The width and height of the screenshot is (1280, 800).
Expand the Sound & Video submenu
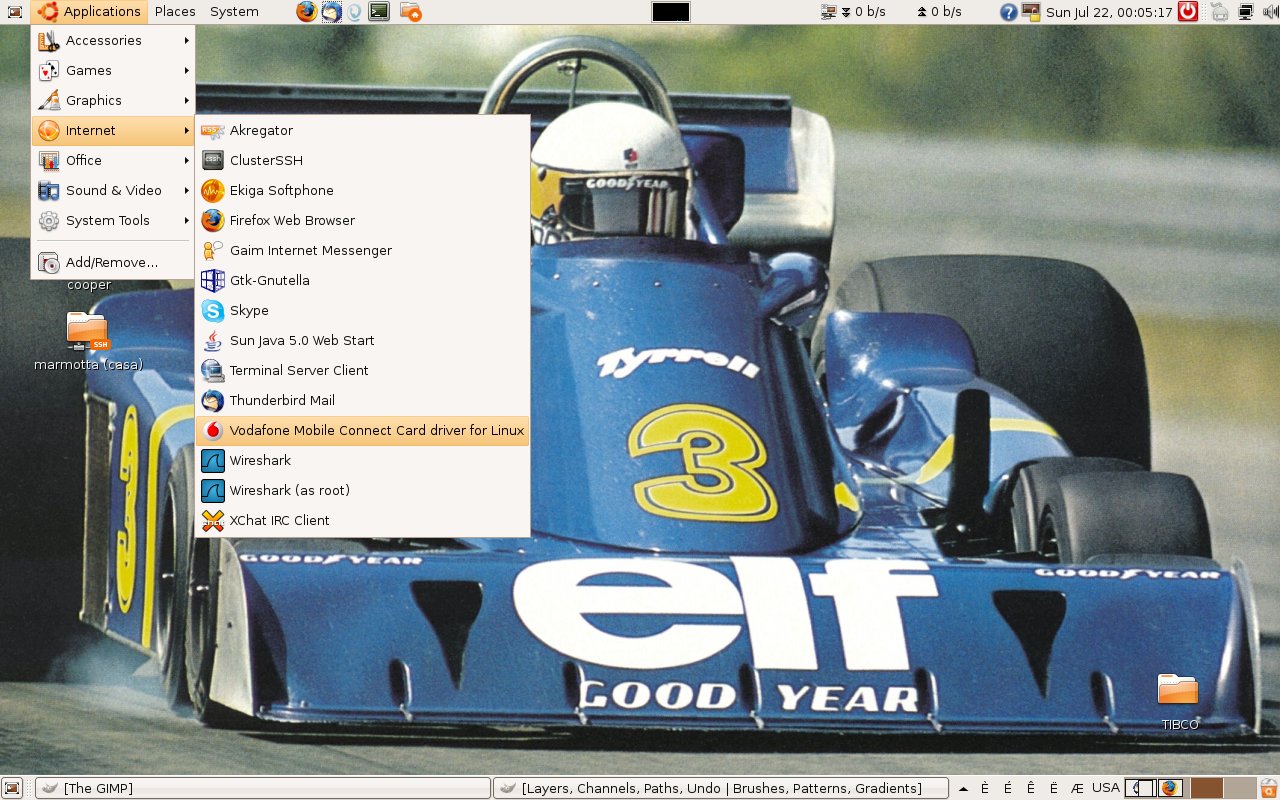(x=113, y=190)
